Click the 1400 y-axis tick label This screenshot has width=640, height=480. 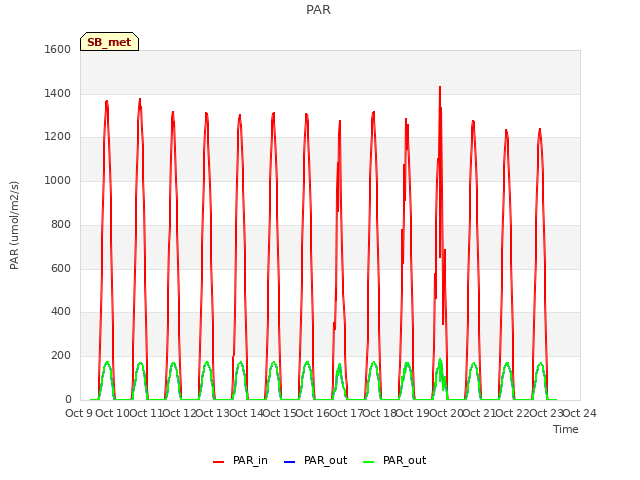58,93
